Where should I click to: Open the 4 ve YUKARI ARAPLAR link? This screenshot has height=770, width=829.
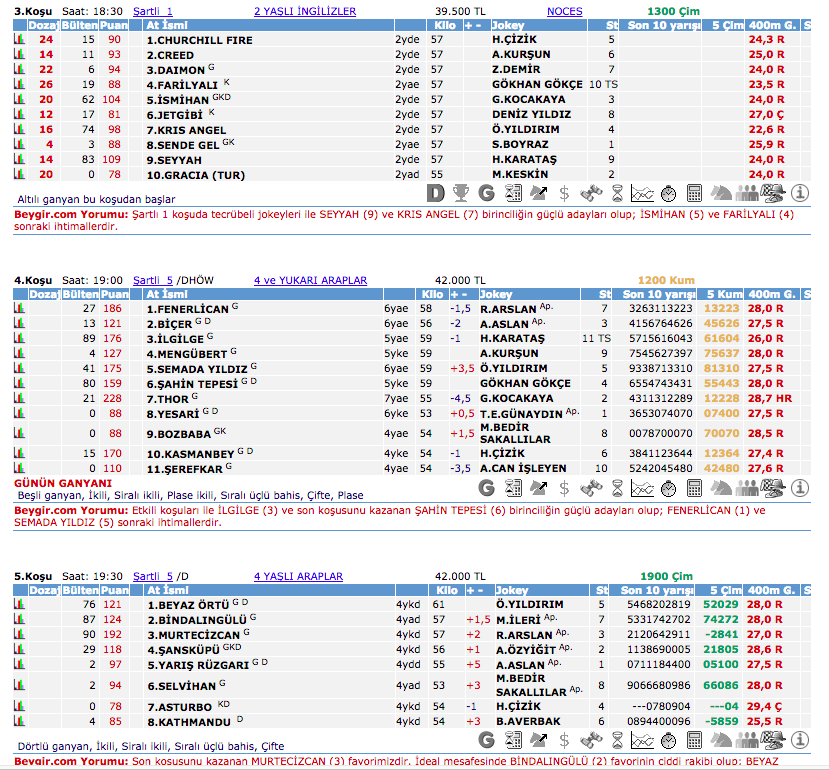click(x=310, y=281)
